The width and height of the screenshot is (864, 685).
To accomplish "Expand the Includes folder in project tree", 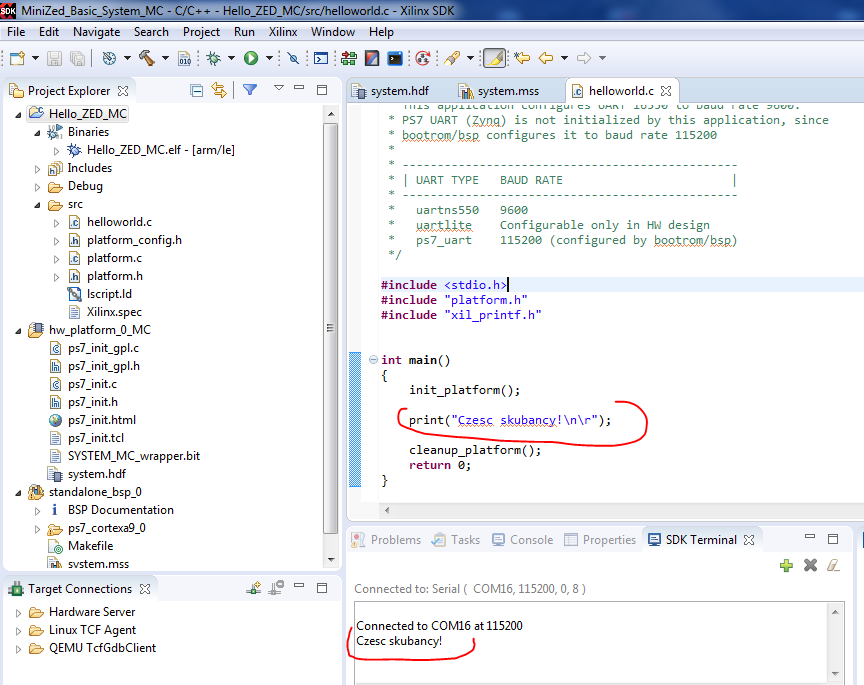I will click(38, 168).
